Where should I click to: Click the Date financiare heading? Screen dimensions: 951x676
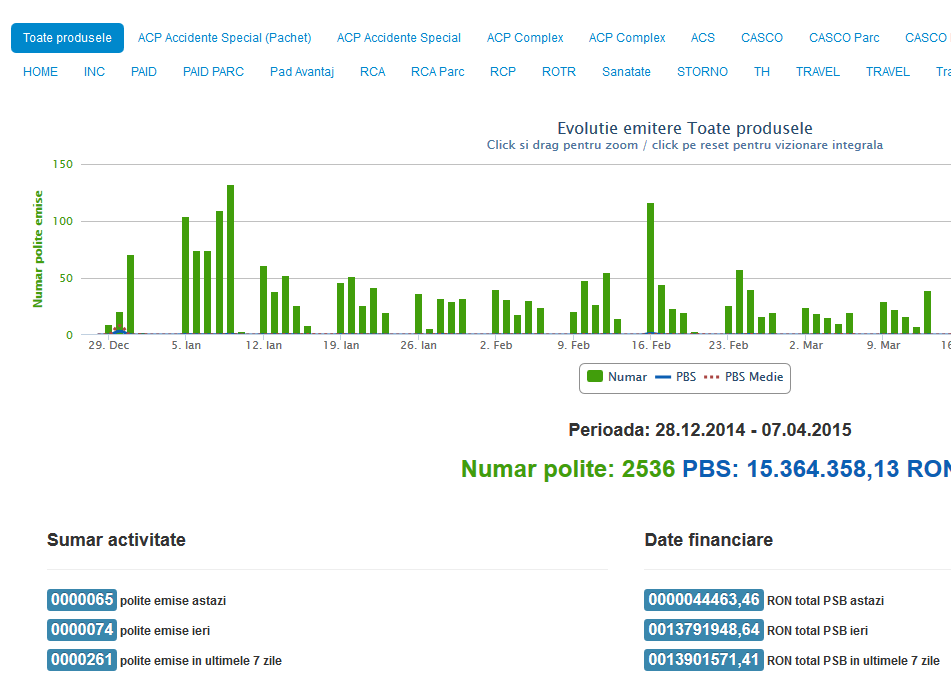[708, 540]
